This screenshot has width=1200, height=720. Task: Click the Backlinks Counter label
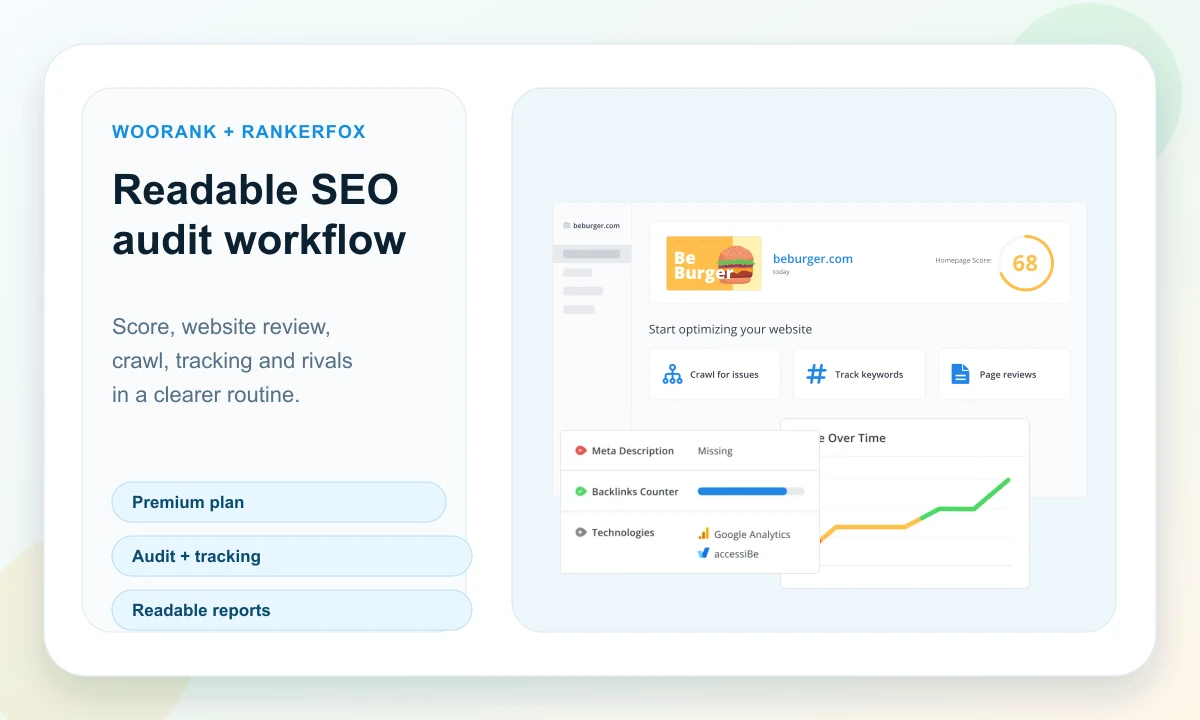(x=635, y=492)
